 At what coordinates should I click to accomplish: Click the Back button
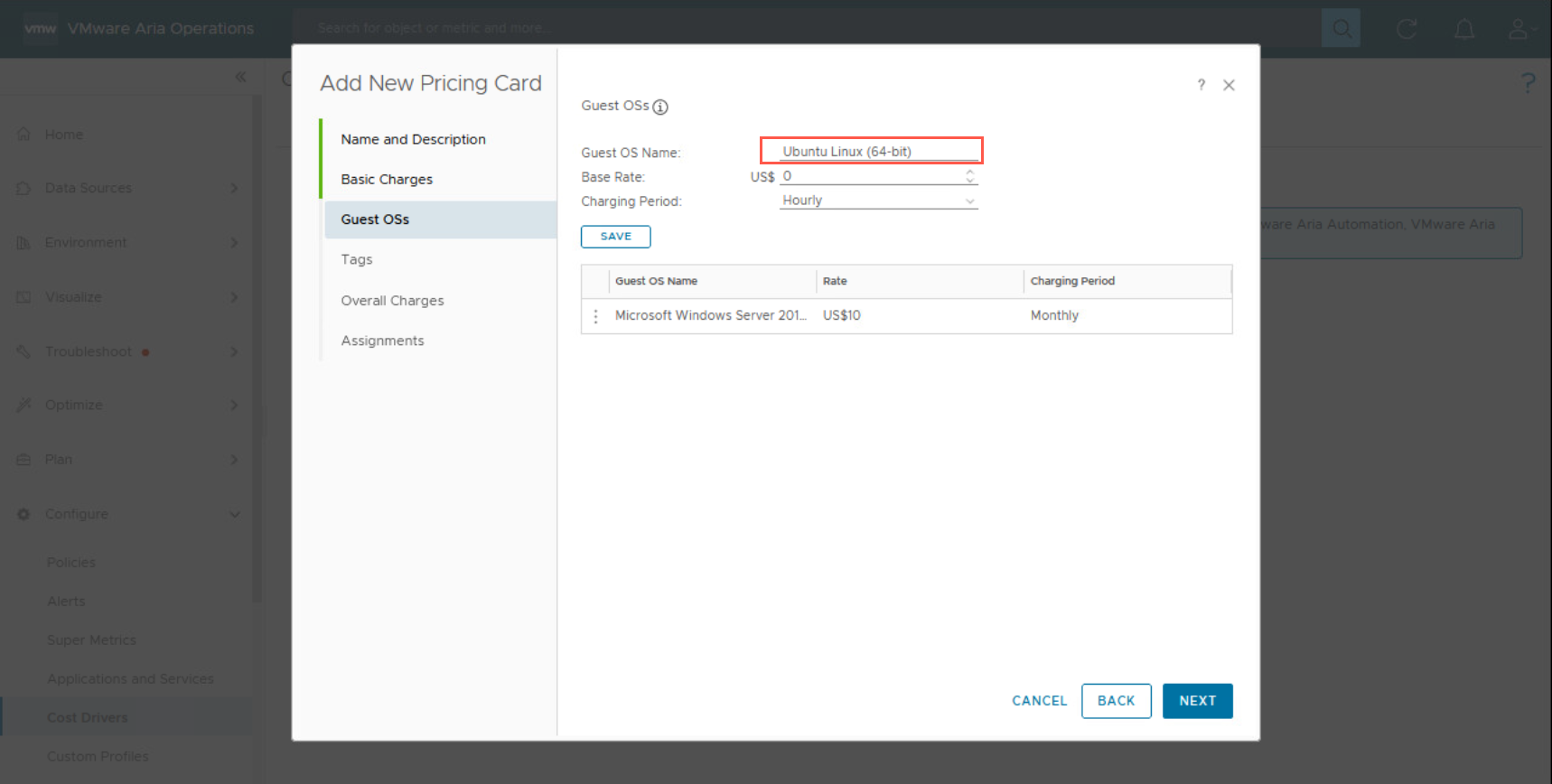click(x=1116, y=701)
